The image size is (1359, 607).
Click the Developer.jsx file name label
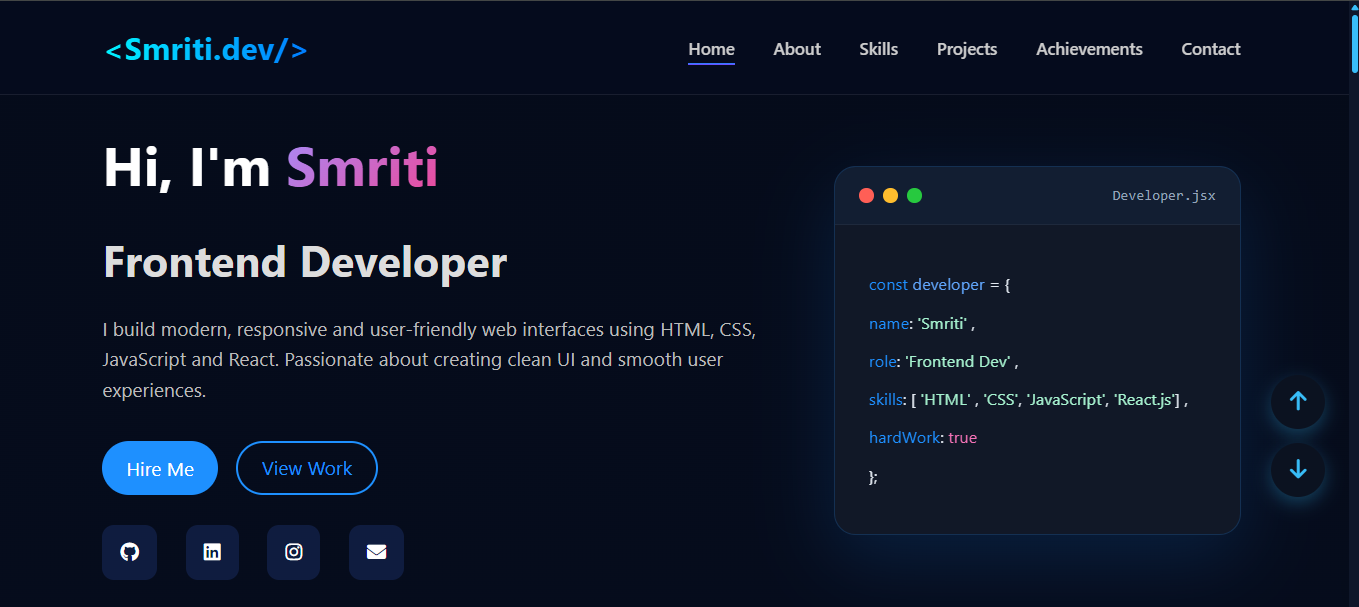(x=1163, y=196)
